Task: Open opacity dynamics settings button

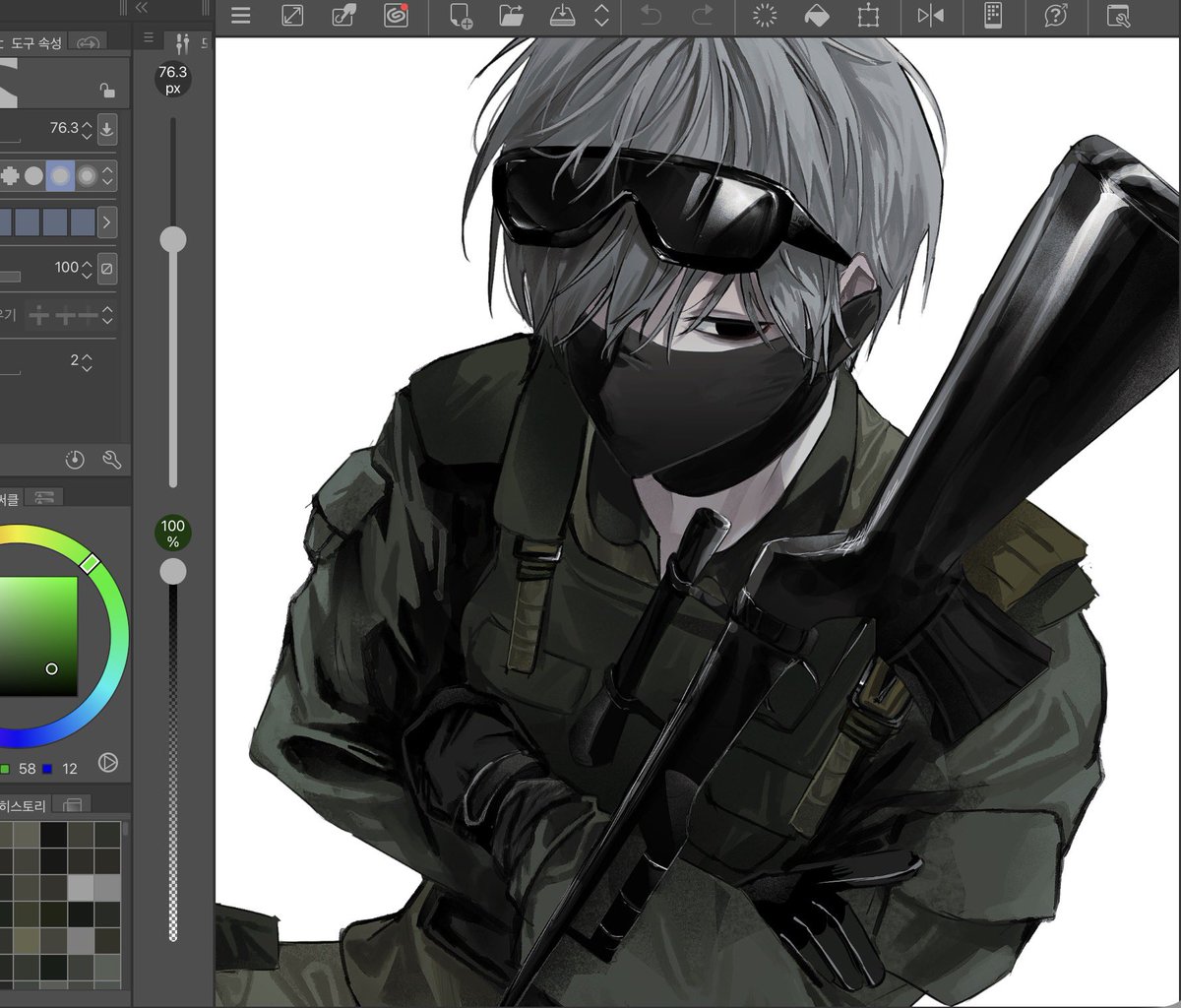Action: pos(107,268)
